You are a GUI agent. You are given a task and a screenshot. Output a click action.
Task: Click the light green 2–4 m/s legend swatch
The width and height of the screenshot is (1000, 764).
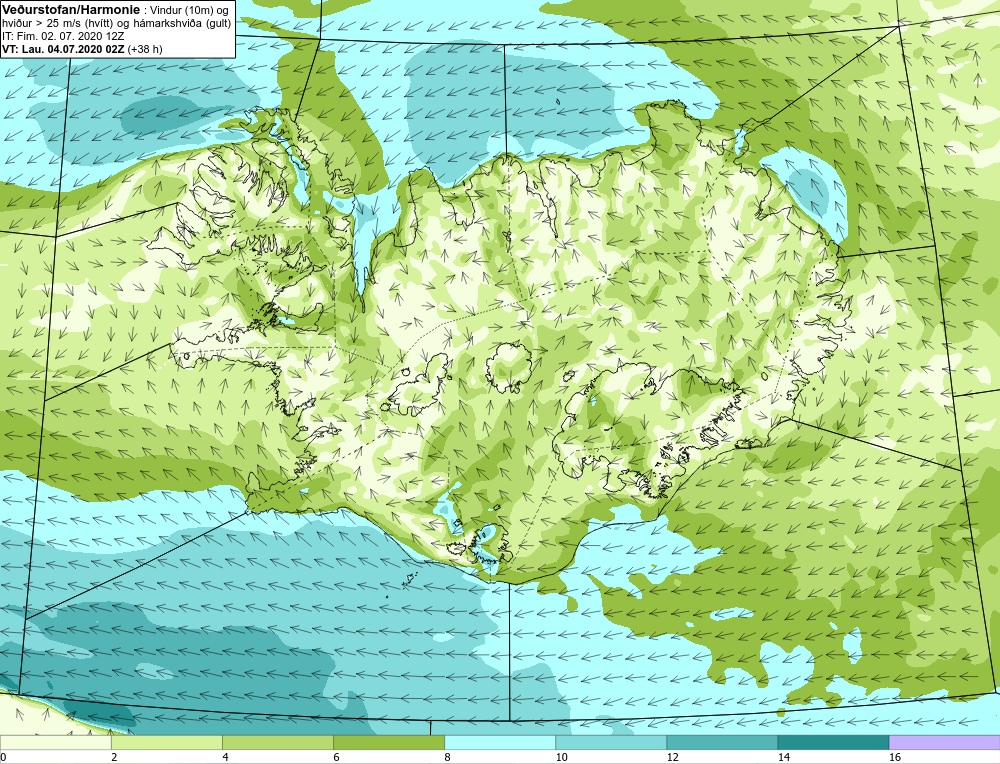pos(166,742)
